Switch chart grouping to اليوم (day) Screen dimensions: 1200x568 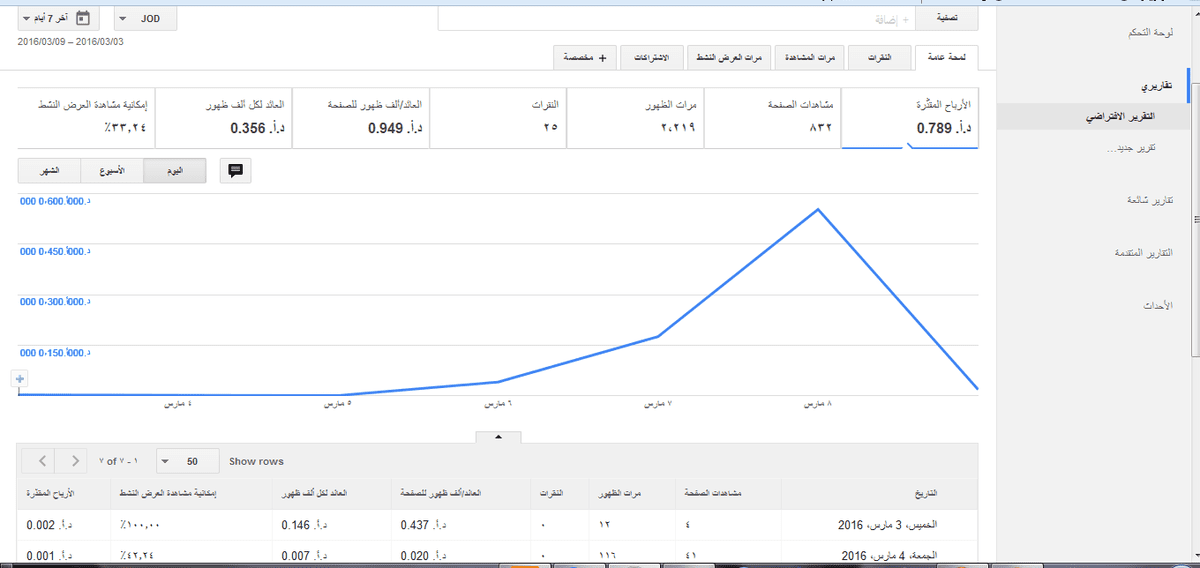coord(174,171)
